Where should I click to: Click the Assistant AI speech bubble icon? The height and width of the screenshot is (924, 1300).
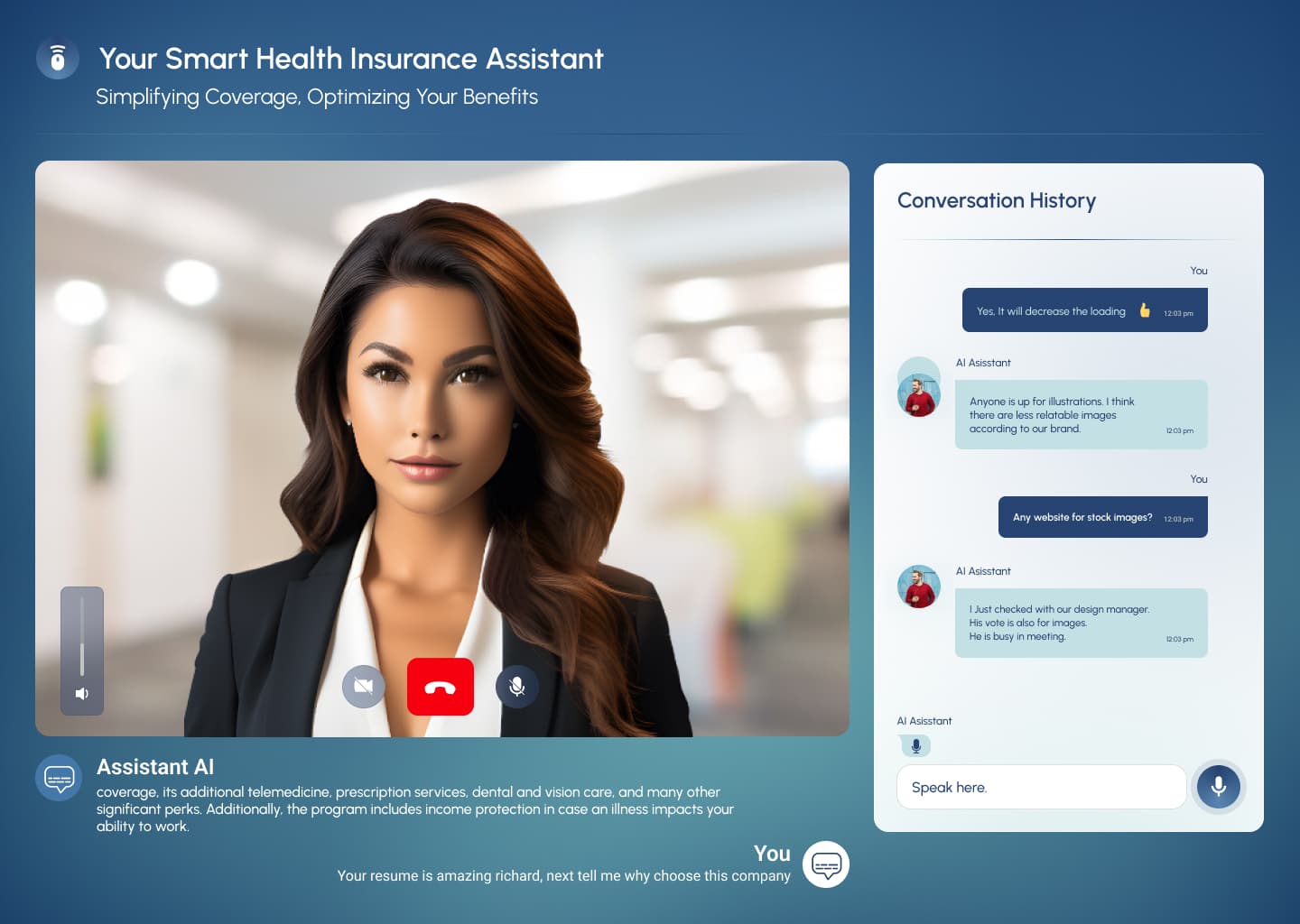pos(58,778)
